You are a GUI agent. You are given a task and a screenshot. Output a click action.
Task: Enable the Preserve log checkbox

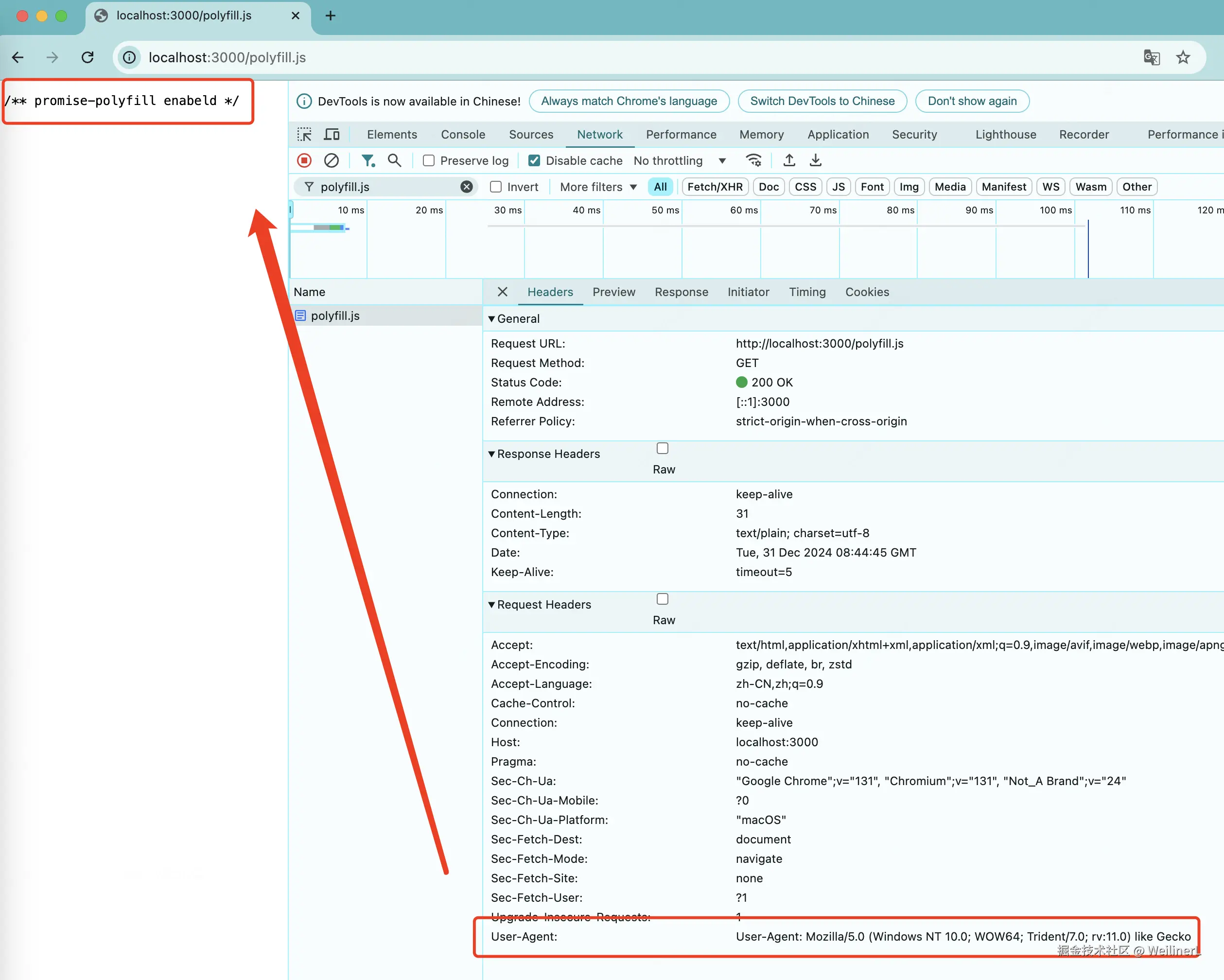click(x=429, y=161)
